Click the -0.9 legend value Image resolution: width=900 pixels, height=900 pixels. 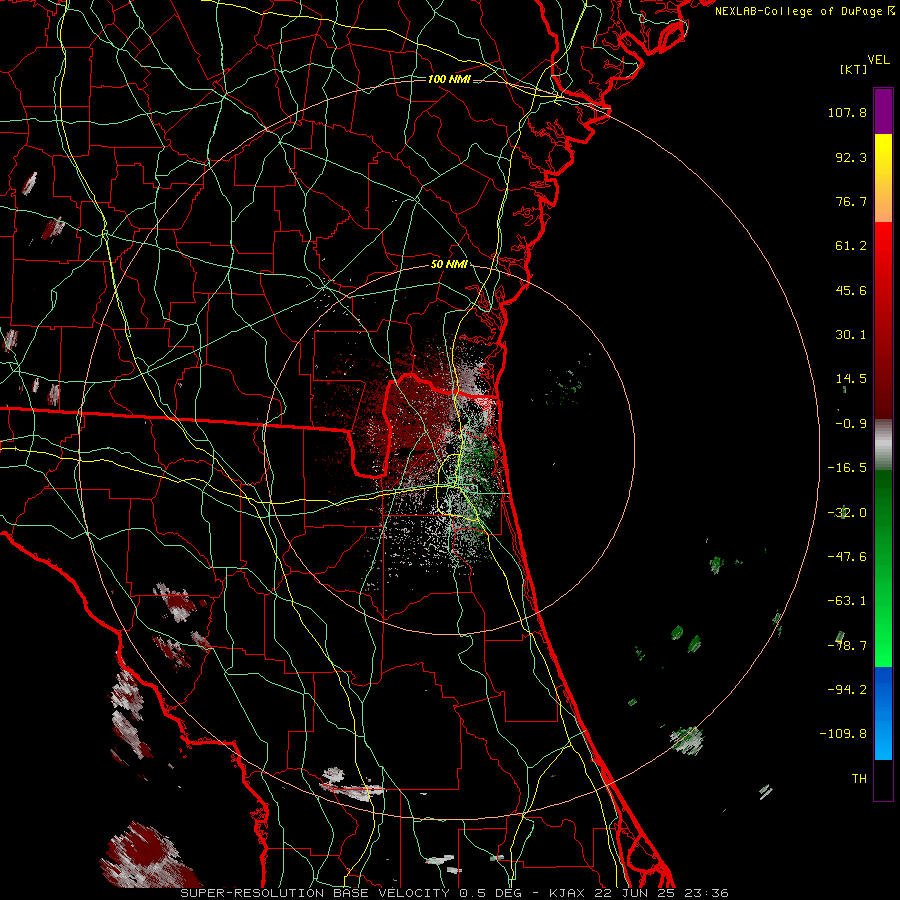pos(851,424)
